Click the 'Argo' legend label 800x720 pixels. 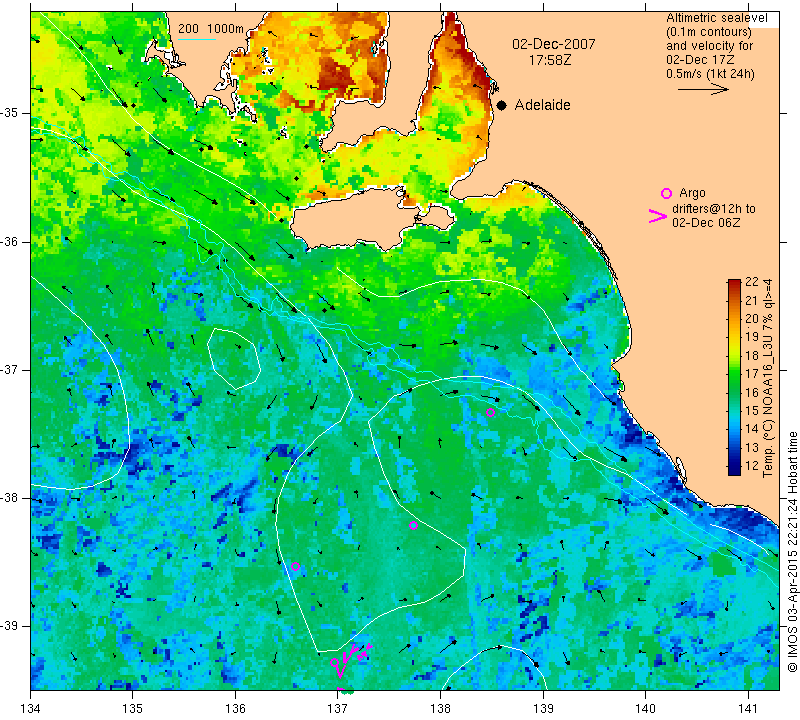pos(692,193)
